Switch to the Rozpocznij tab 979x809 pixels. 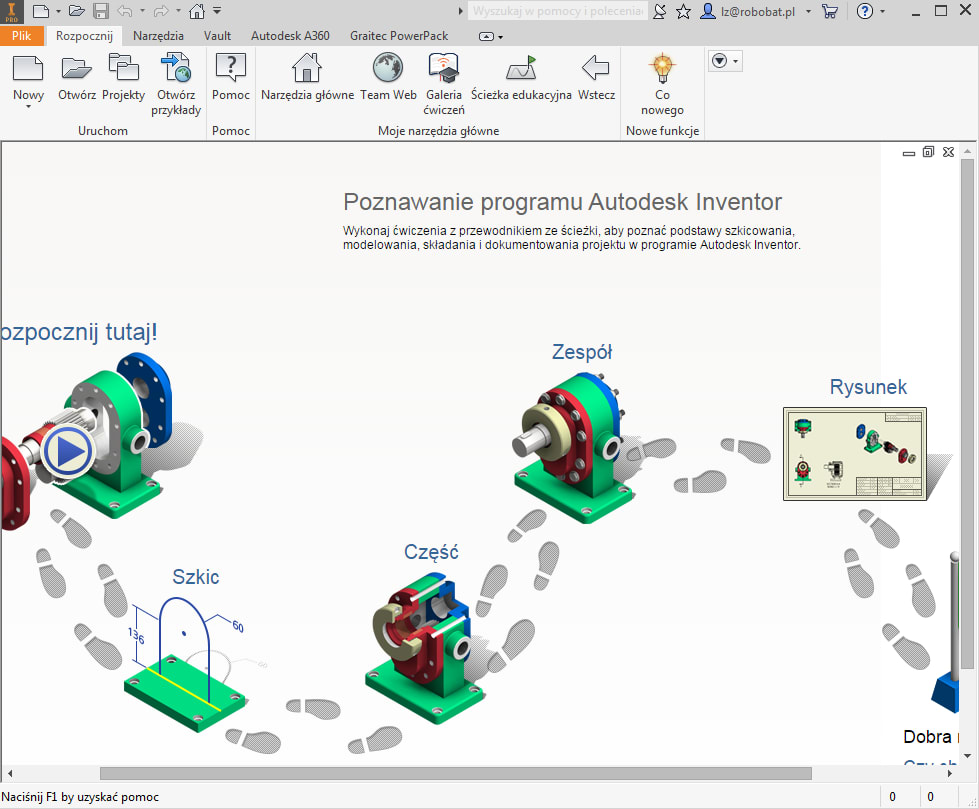click(x=84, y=36)
